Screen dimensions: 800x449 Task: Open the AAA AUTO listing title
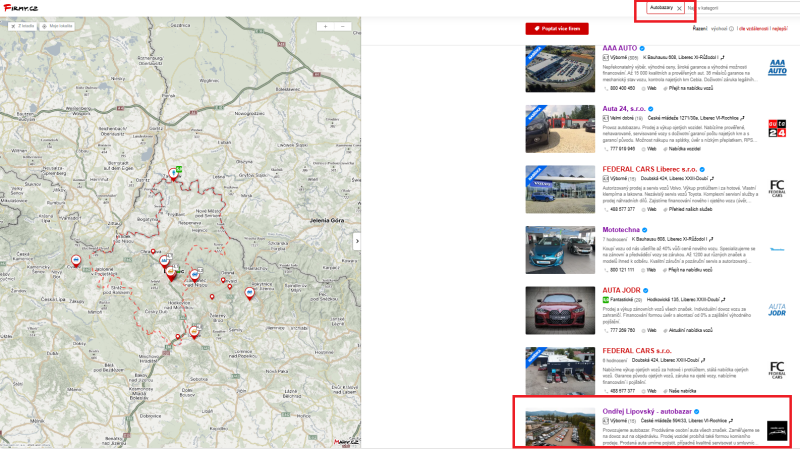(x=619, y=48)
